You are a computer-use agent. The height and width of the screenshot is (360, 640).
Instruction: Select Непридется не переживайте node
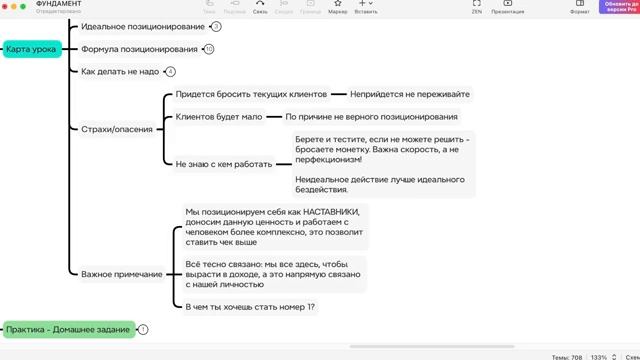(410, 94)
